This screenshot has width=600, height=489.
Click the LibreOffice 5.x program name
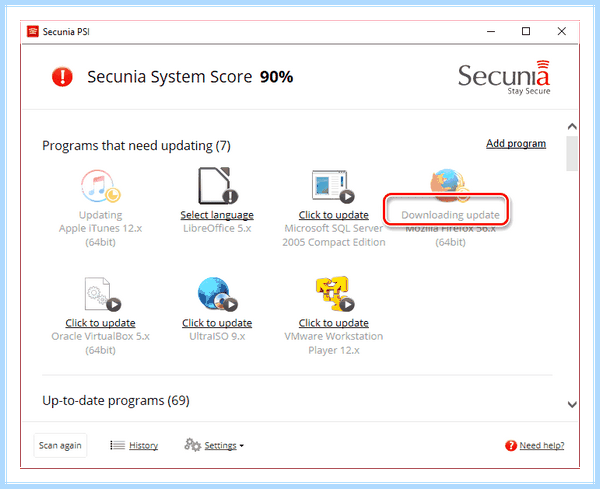point(217,228)
